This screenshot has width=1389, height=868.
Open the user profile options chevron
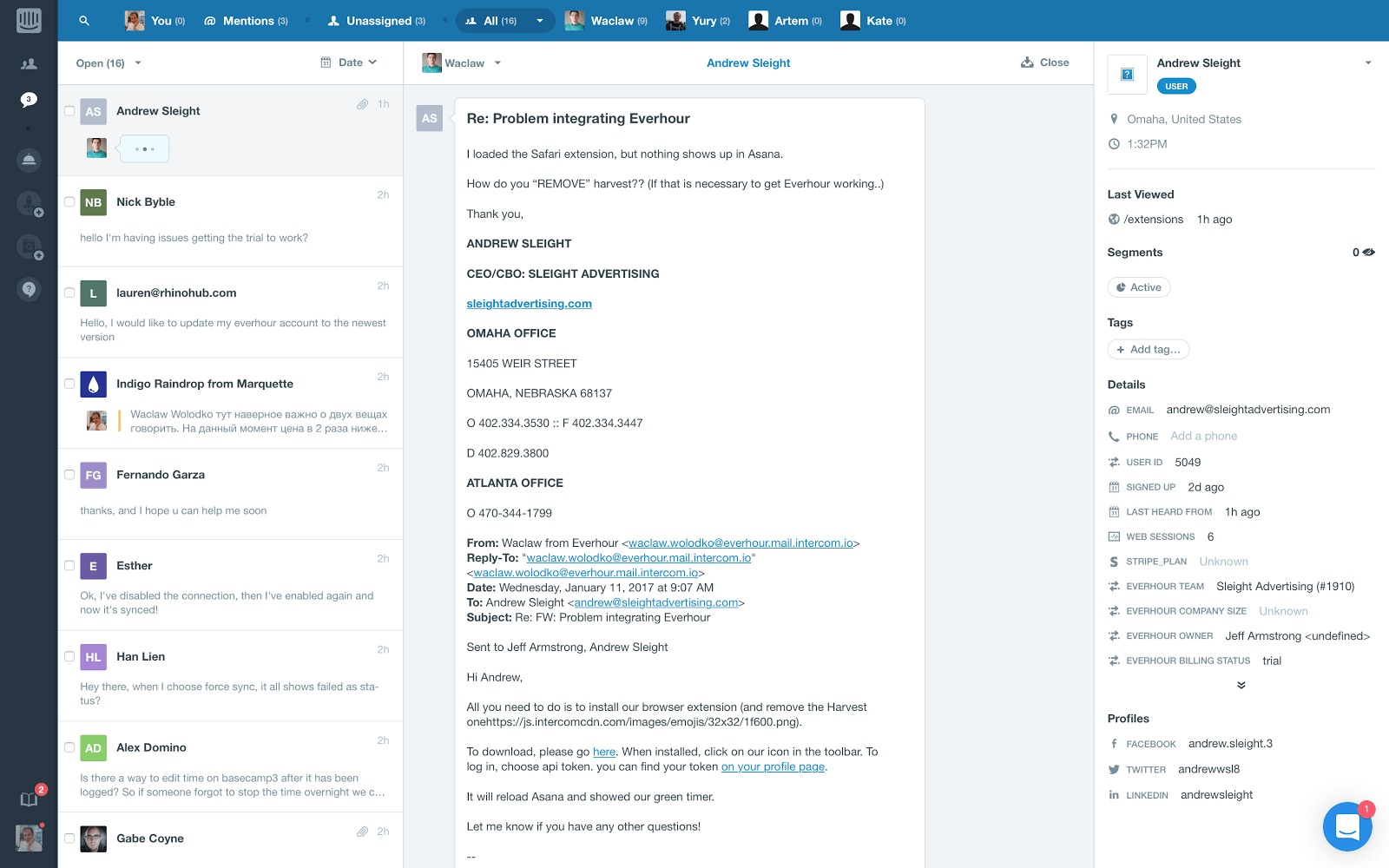pos(1368,62)
